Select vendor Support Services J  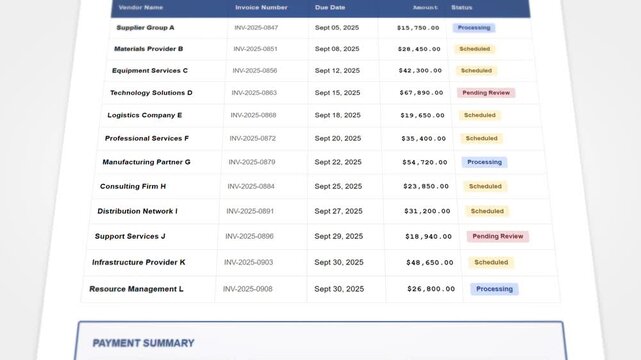click(x=130, y=236)
